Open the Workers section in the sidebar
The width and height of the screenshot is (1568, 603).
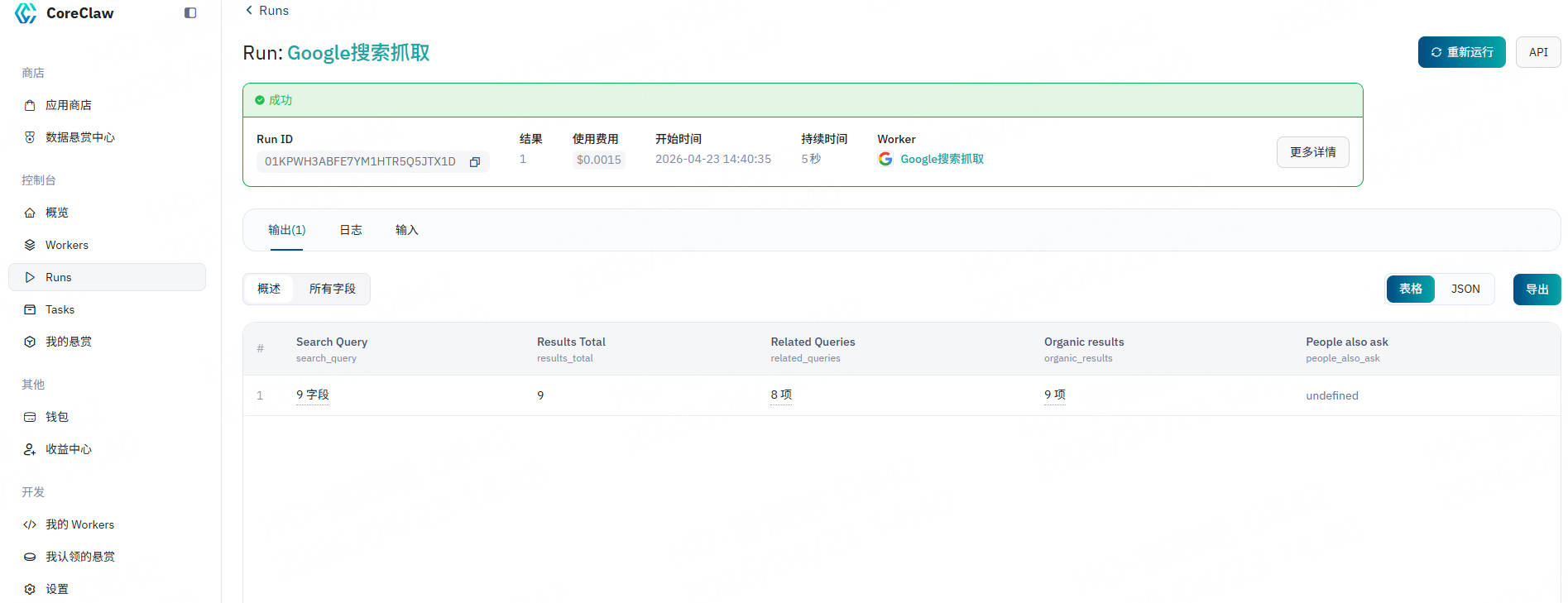(66, 246)
